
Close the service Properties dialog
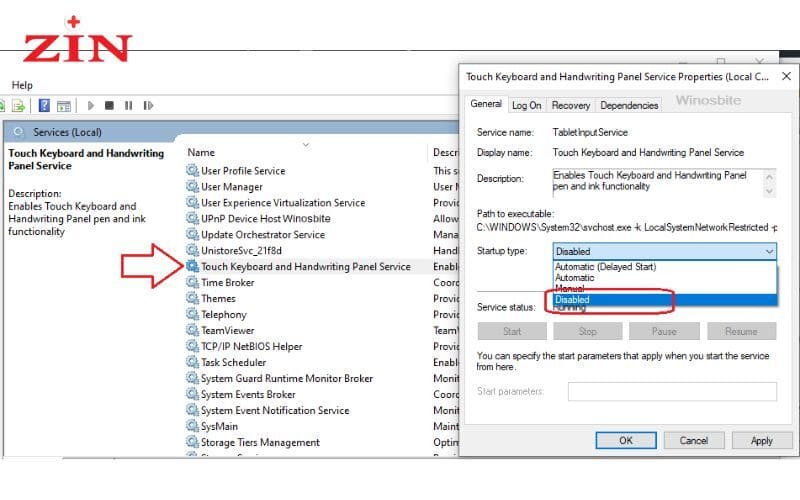(786, 77)
